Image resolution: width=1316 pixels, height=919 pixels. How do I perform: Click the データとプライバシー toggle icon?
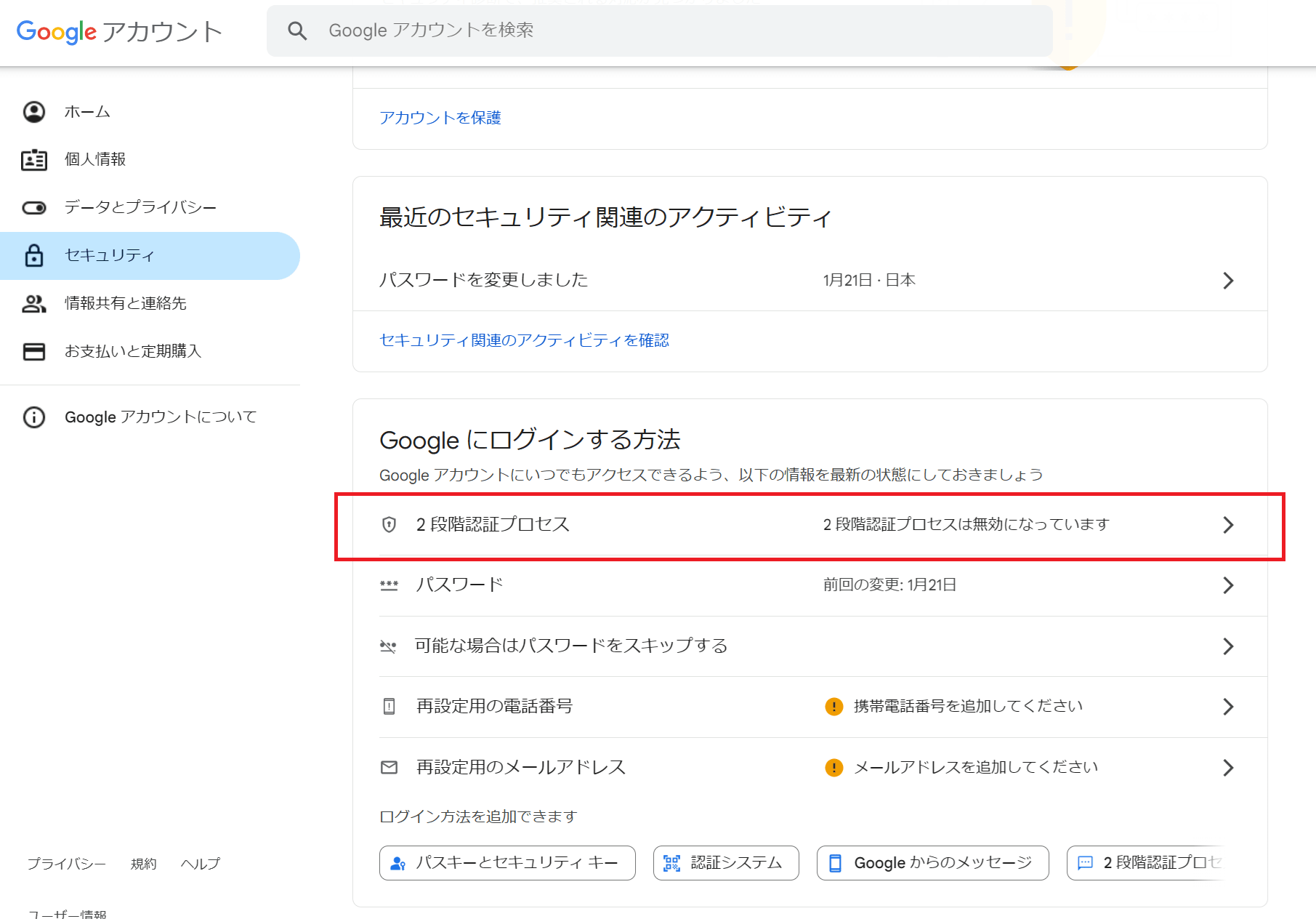pyautogui.click(x=34, y=208)
